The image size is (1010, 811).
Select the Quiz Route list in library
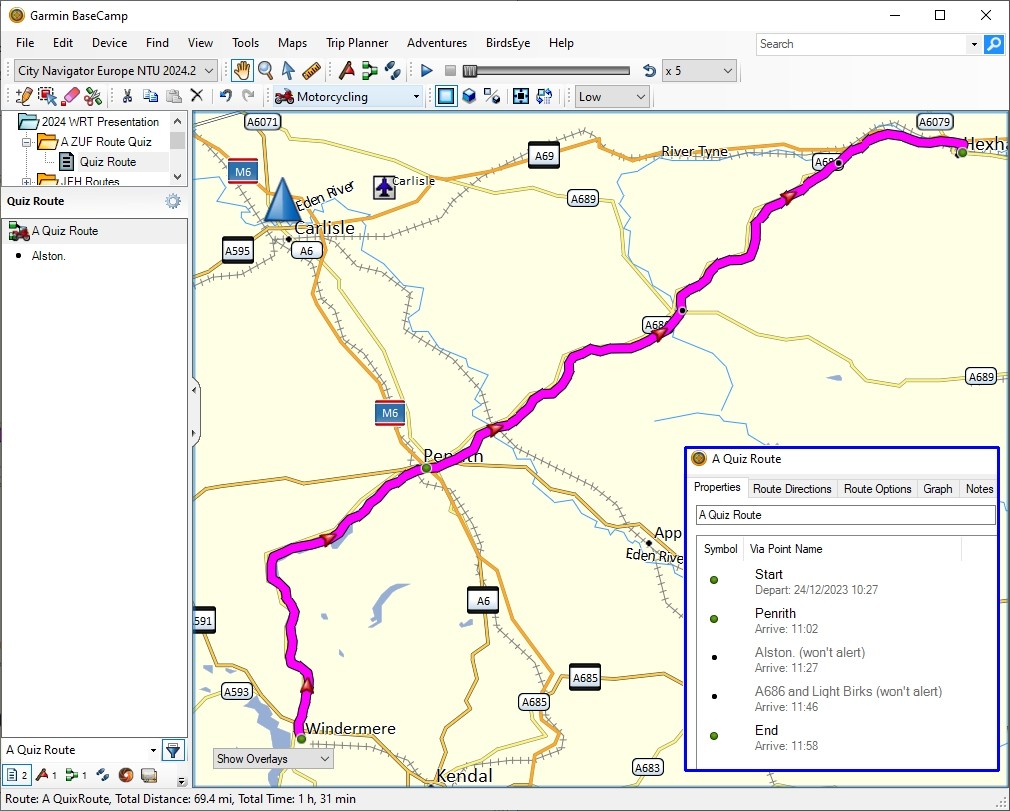pos(108,162)
